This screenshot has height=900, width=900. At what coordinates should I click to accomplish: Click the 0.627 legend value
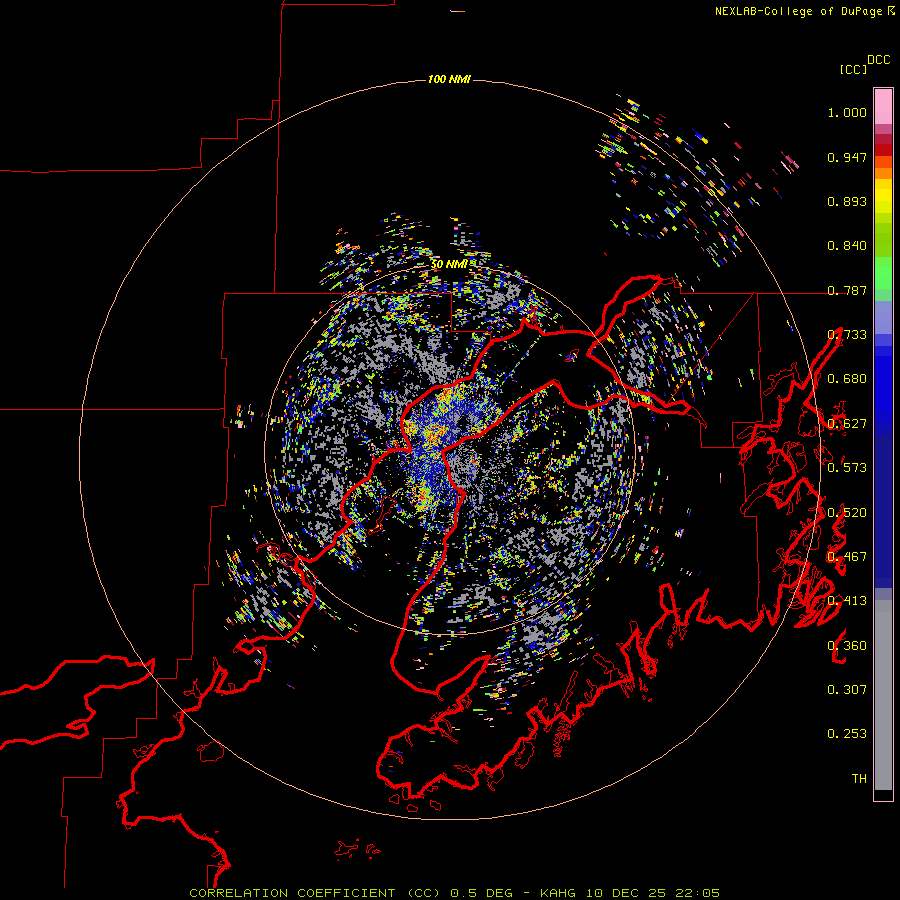[847, 424]
